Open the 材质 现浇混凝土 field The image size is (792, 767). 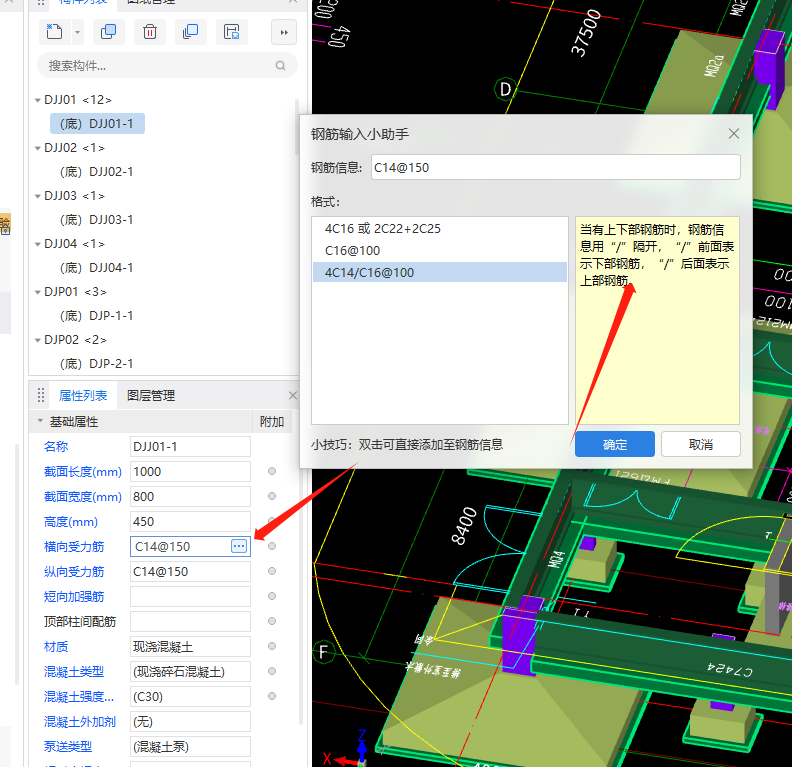(x=190, y=647)
